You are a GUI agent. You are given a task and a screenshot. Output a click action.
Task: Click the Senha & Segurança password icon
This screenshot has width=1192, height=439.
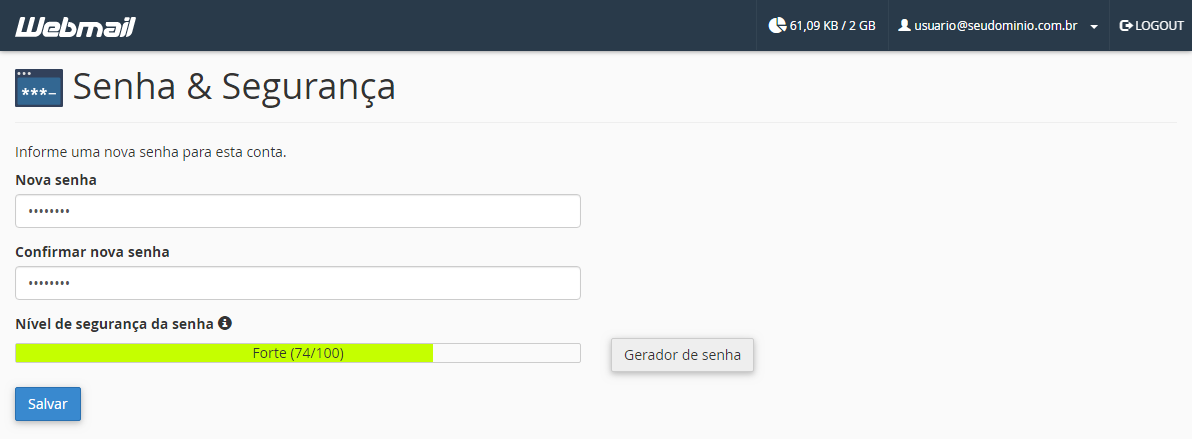pos(39,87)
